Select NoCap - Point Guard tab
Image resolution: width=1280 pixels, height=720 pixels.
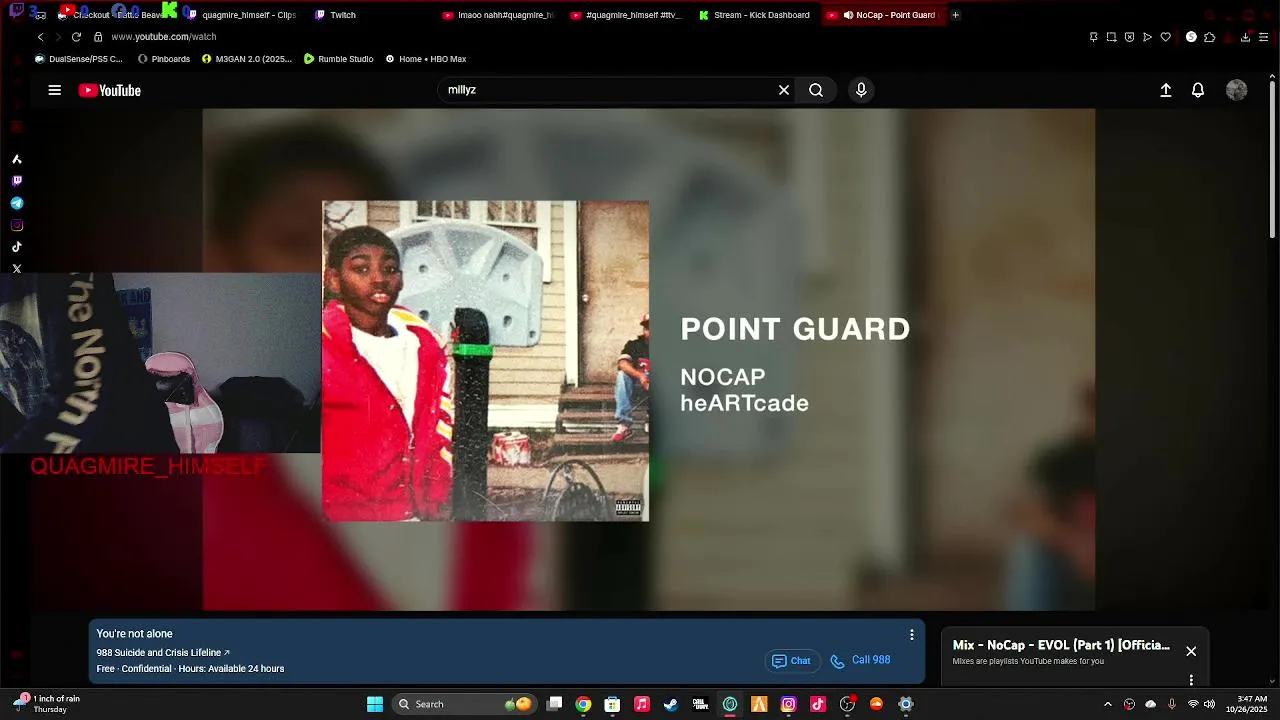[883, 15]
